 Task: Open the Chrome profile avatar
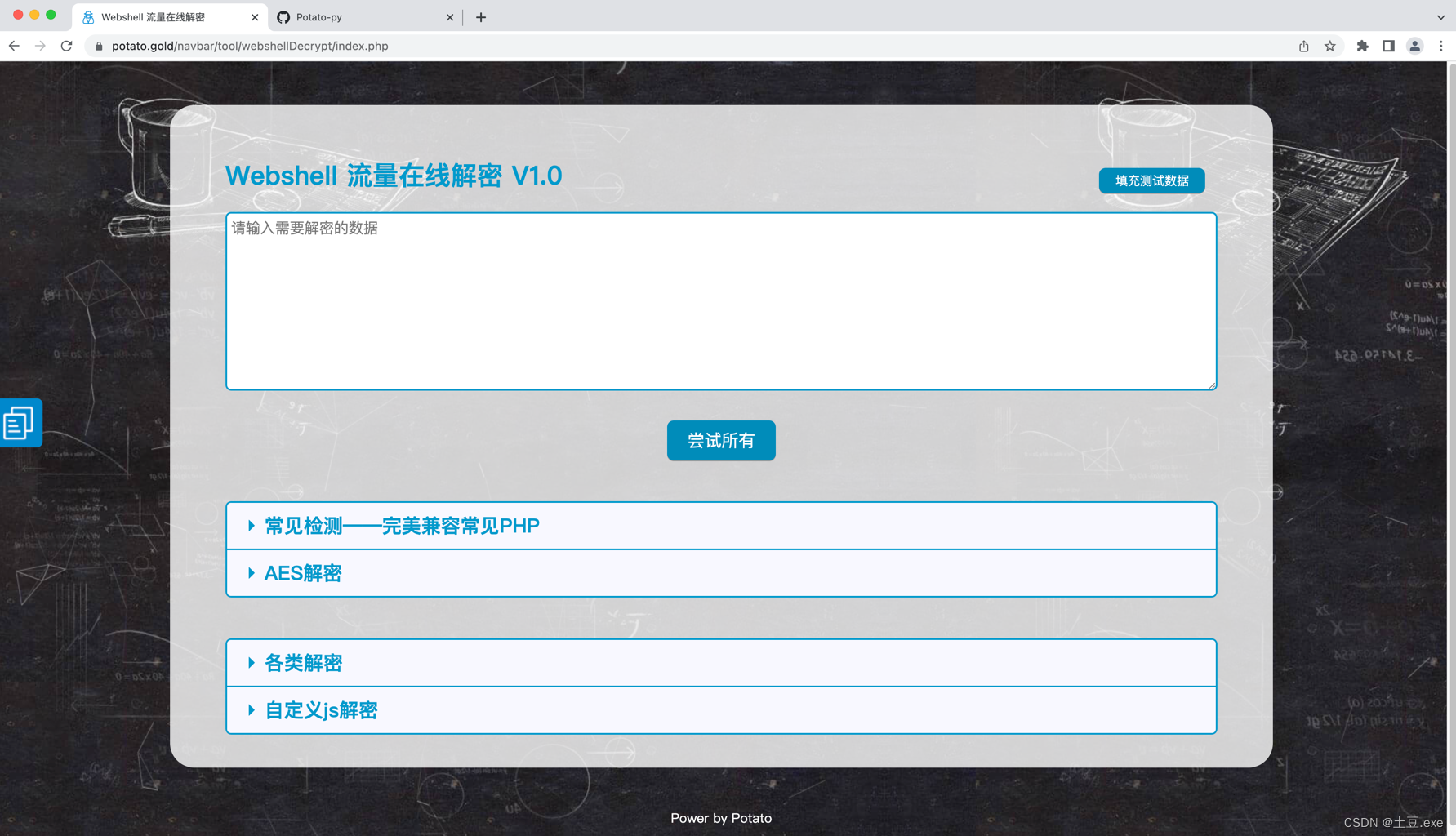point(1415,46)
